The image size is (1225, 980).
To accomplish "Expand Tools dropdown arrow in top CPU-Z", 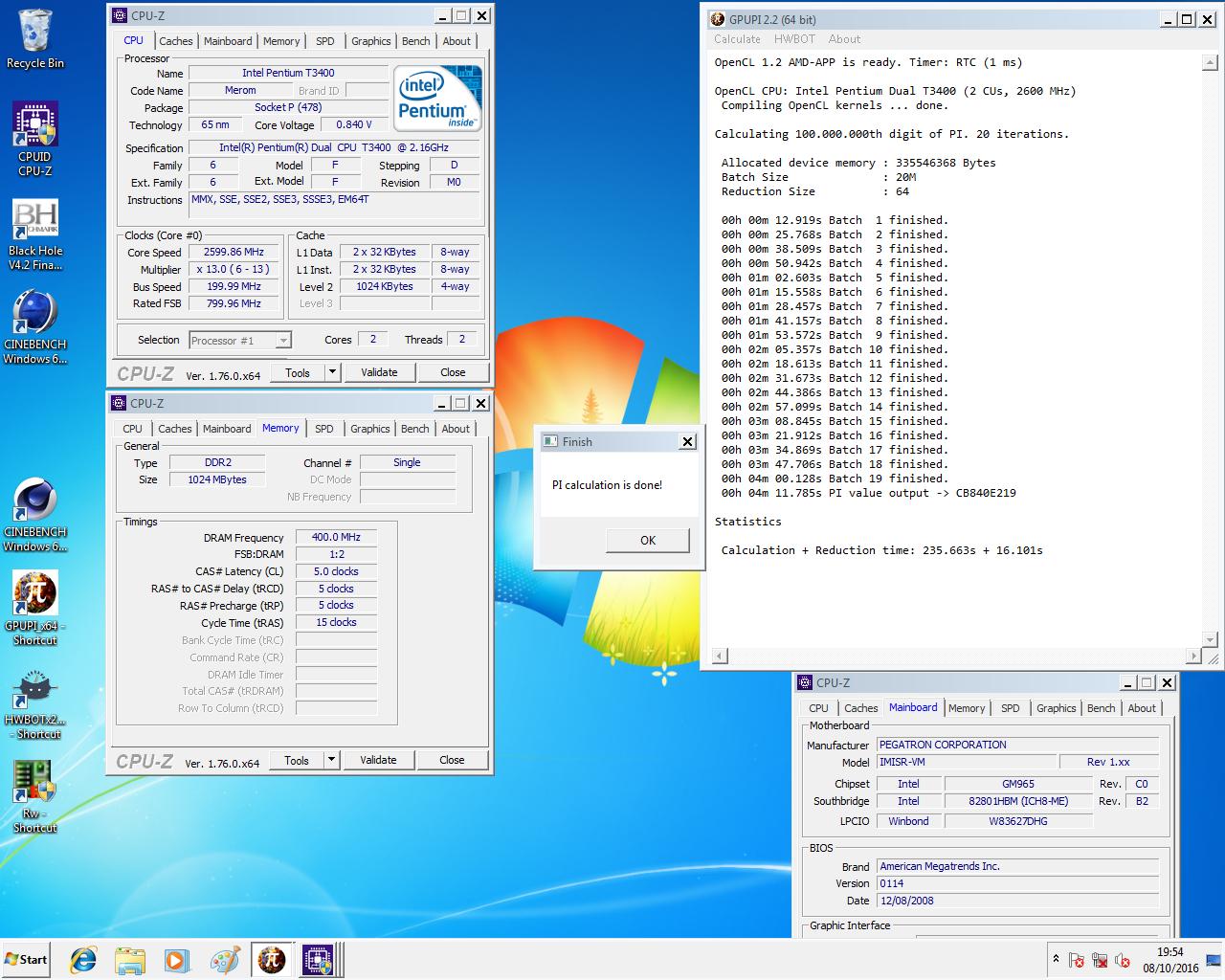I will click(332, 372).
